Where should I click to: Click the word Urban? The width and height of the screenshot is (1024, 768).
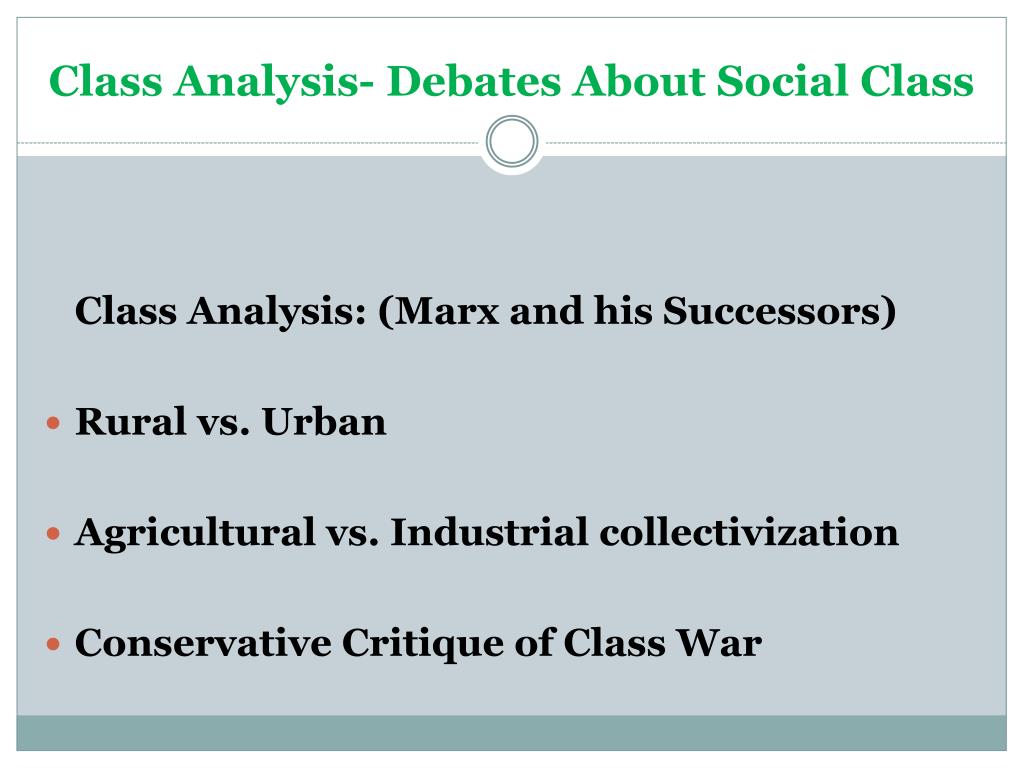point(324,422)
